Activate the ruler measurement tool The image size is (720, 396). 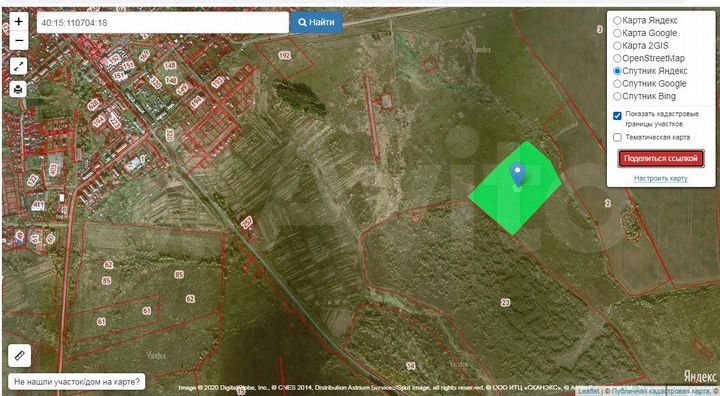20,356
